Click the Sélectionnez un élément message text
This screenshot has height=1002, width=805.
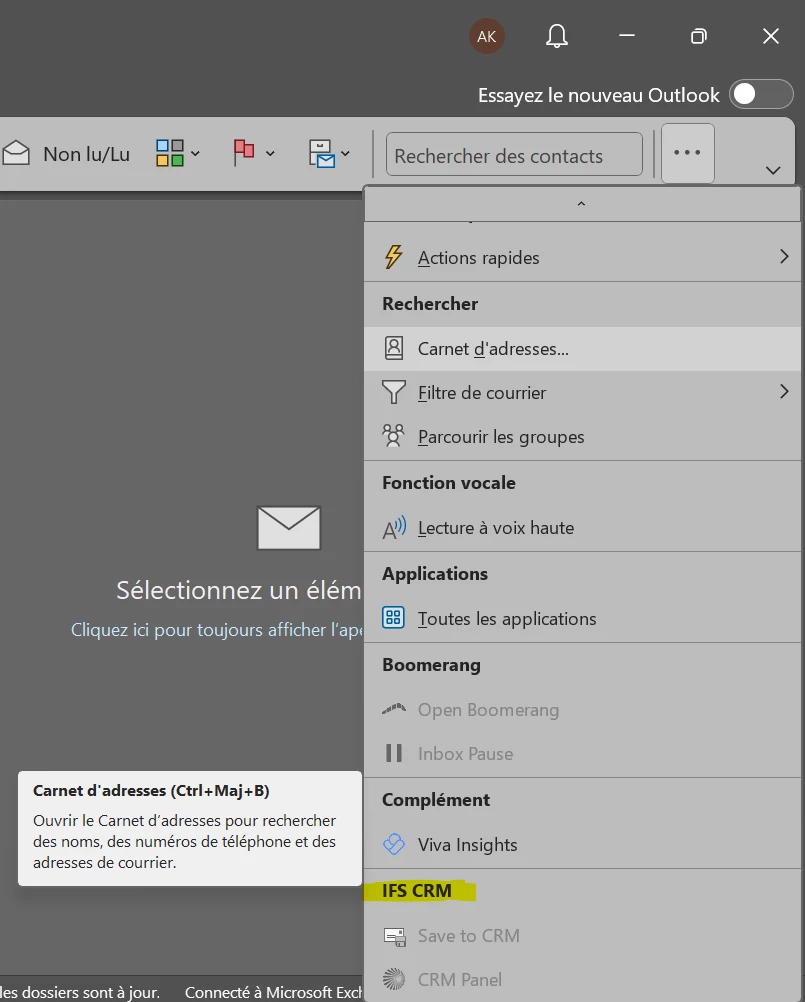pos(239,590)
